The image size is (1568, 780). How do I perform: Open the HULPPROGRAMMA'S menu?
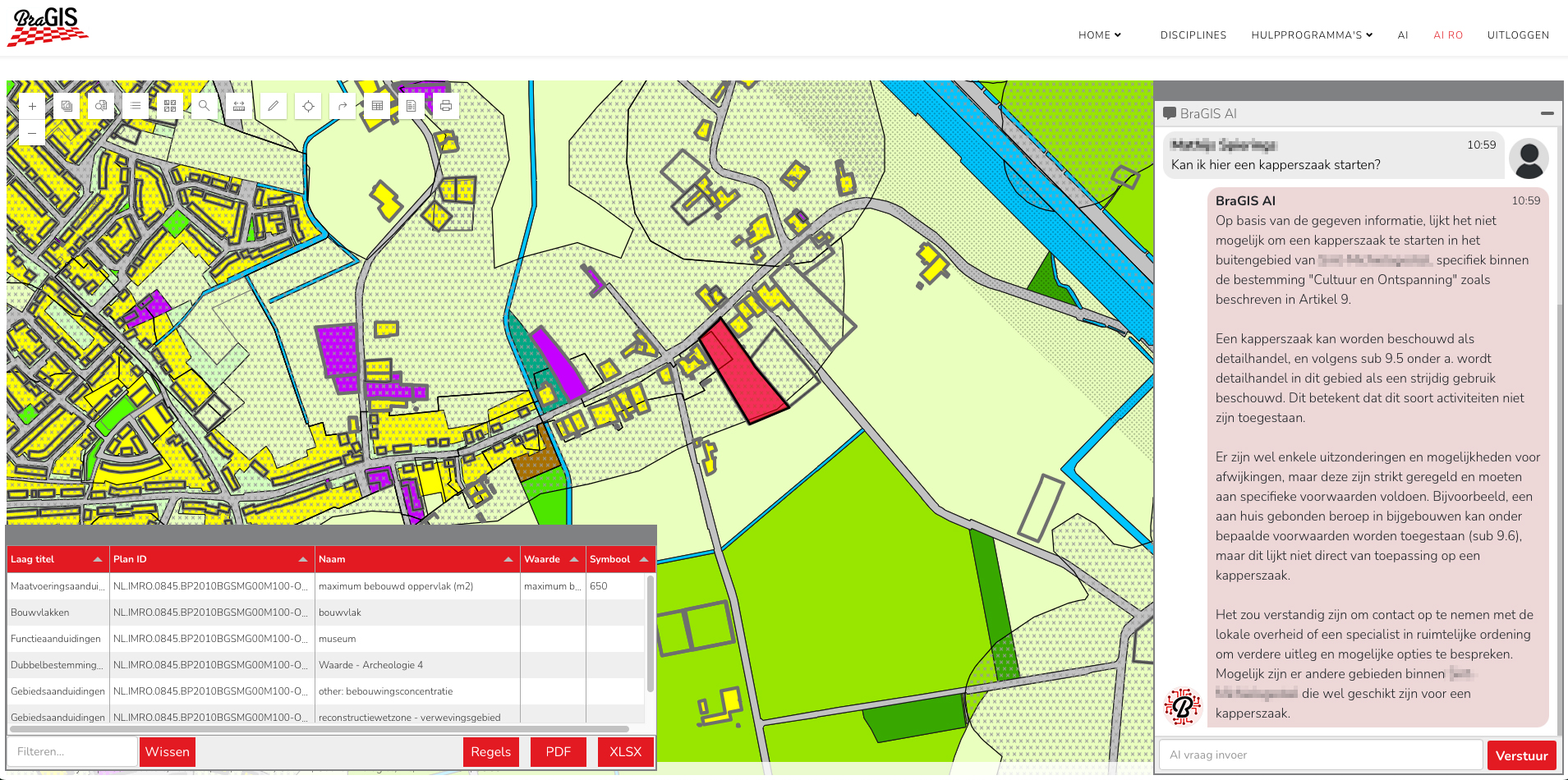click(1311, 35)
